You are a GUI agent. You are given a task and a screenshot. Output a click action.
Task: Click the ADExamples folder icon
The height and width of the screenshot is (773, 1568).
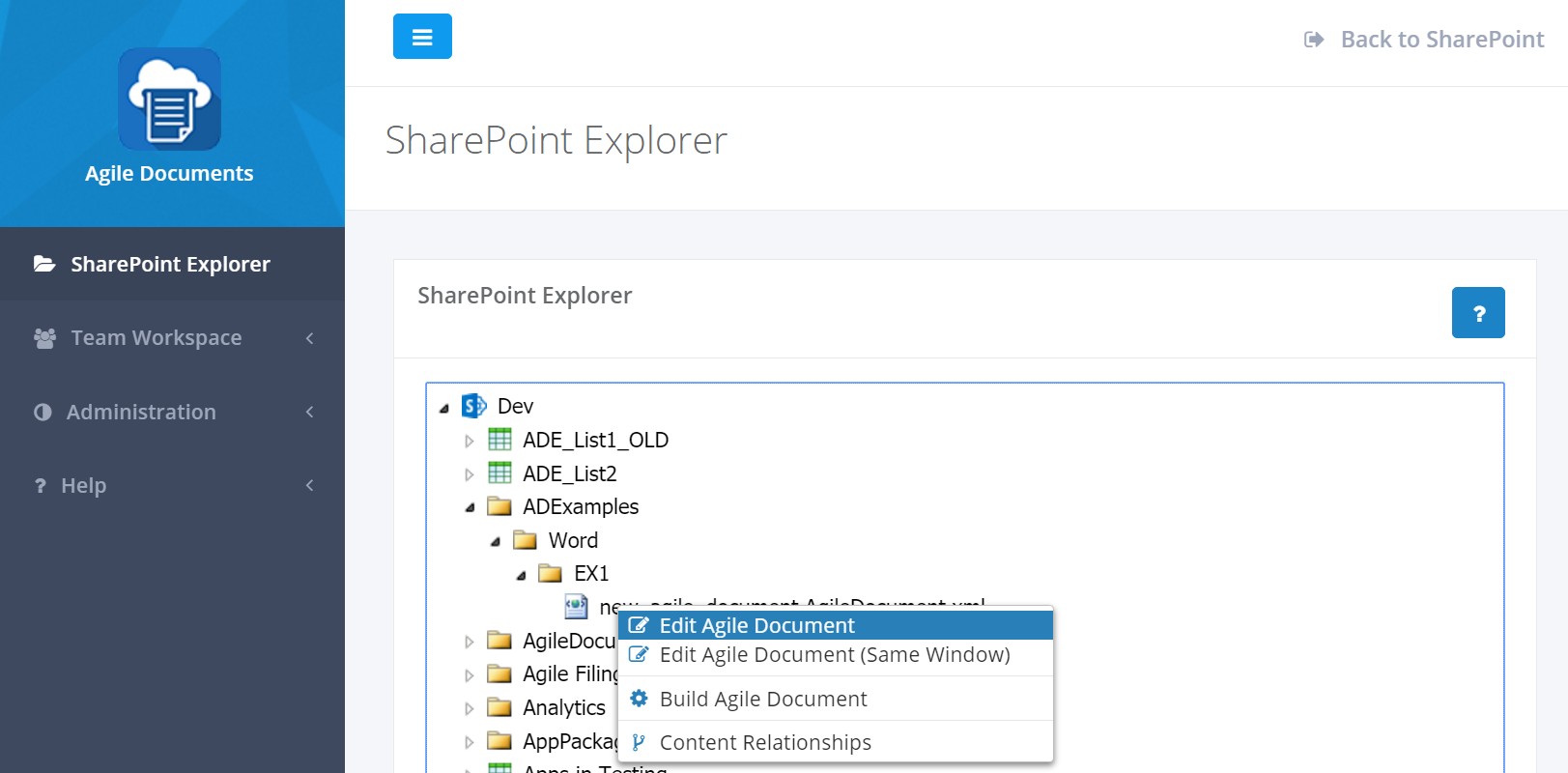point(499,506)
